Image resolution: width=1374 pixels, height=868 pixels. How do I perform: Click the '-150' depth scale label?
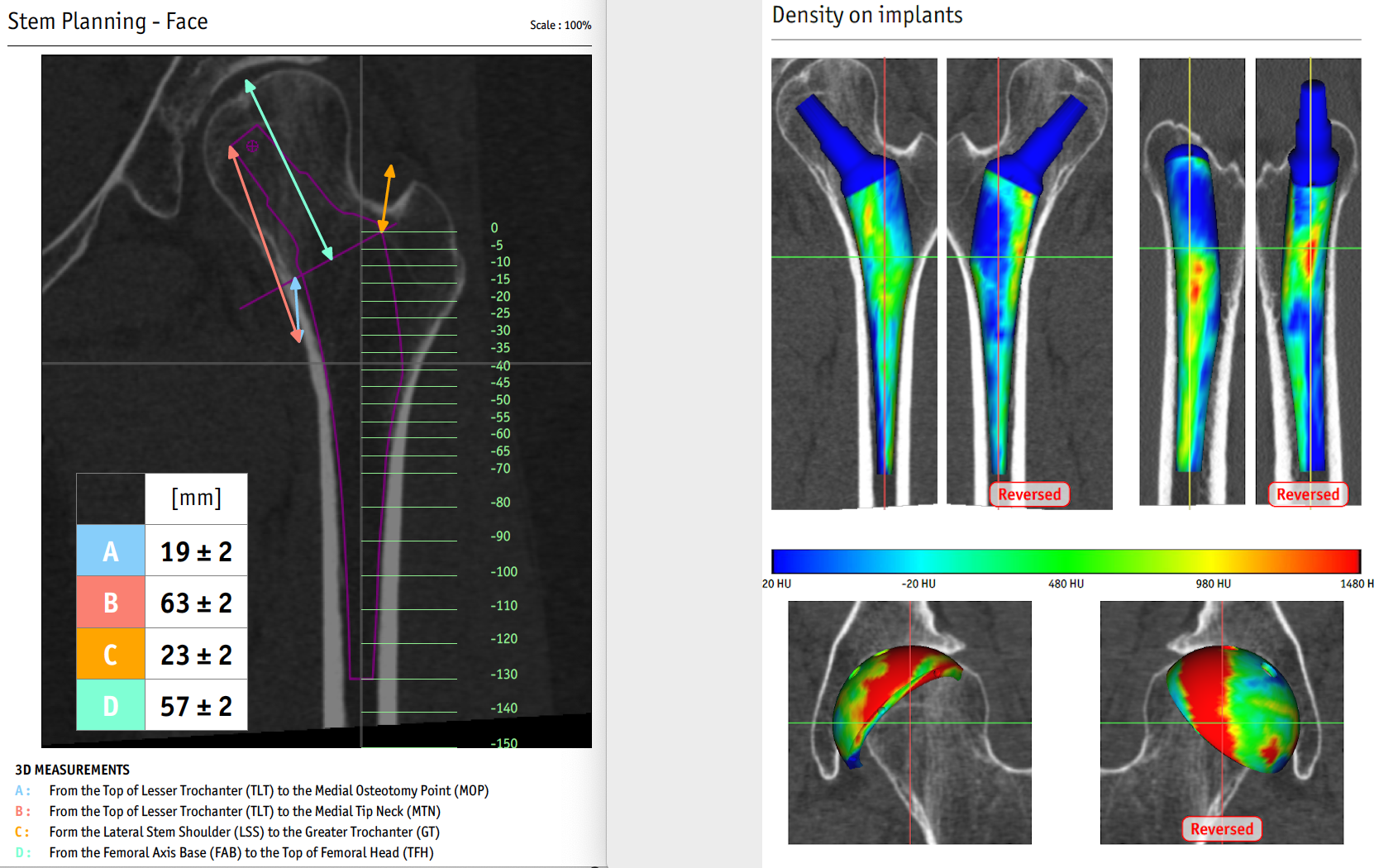tap(503, 742)
